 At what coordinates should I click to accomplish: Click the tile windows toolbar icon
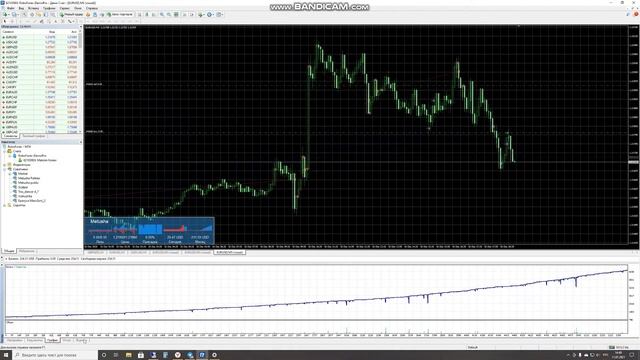coord(176,14)
